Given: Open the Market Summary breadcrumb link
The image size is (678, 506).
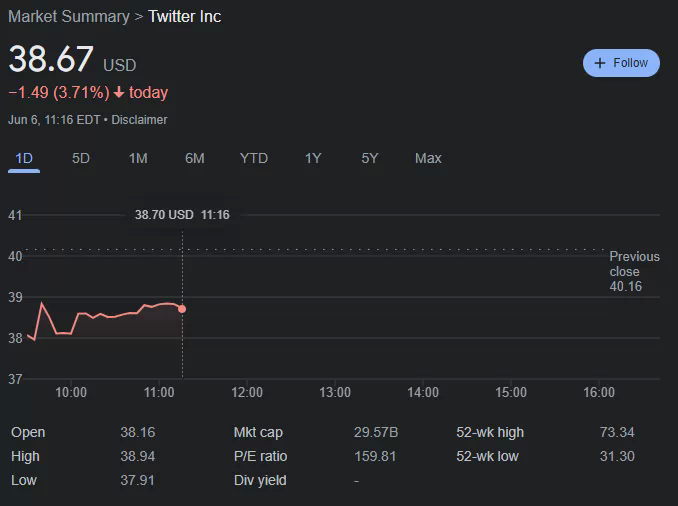Looking at the screenshot, I should 68,17.
